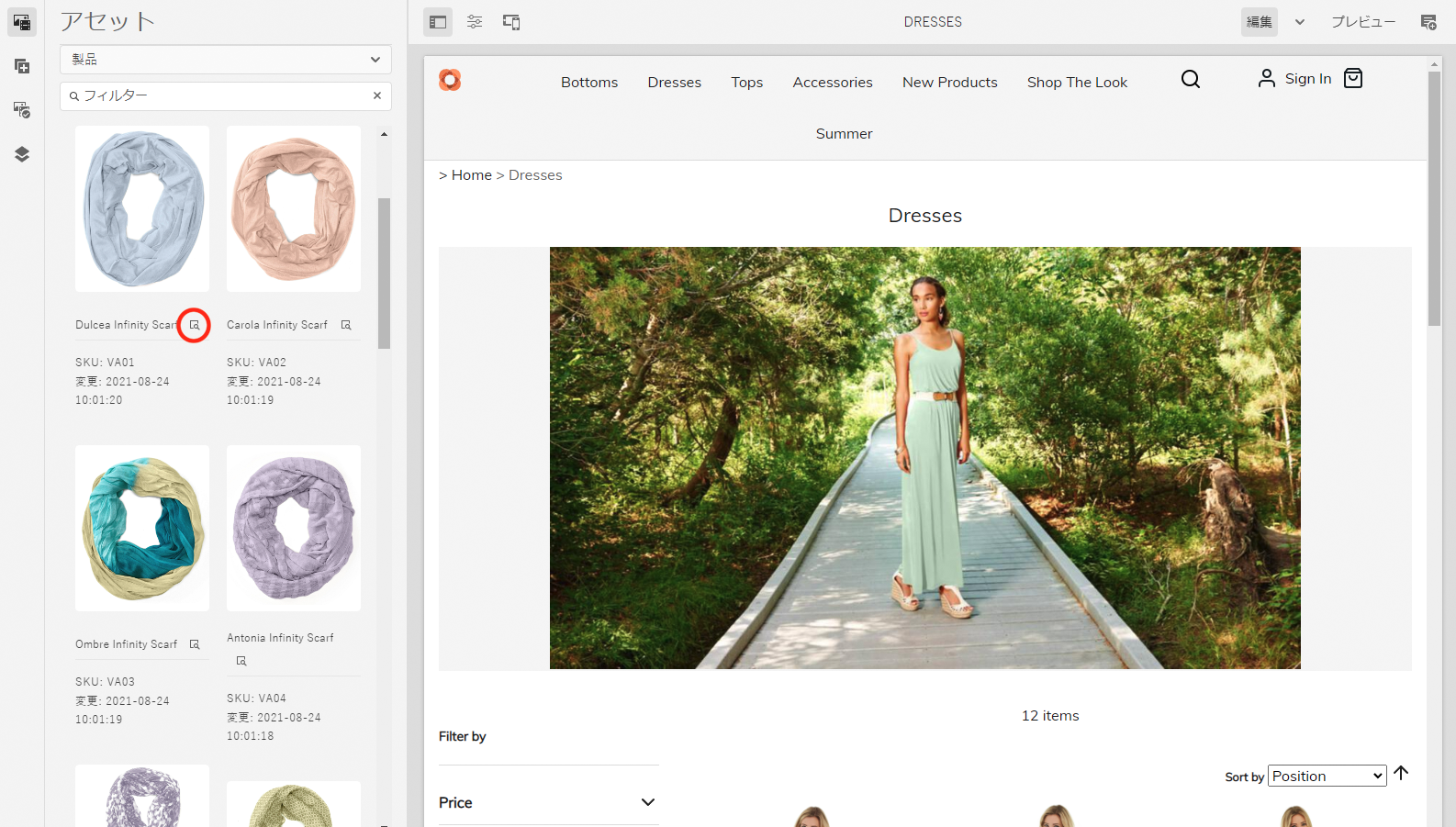Click the orange store logo
The width and height of the screenshot is (1456, 827).
tap(450, 80)
